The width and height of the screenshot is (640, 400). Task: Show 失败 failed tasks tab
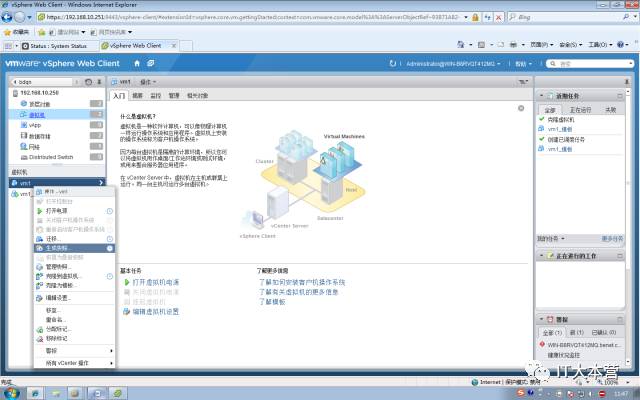point(611,110)
